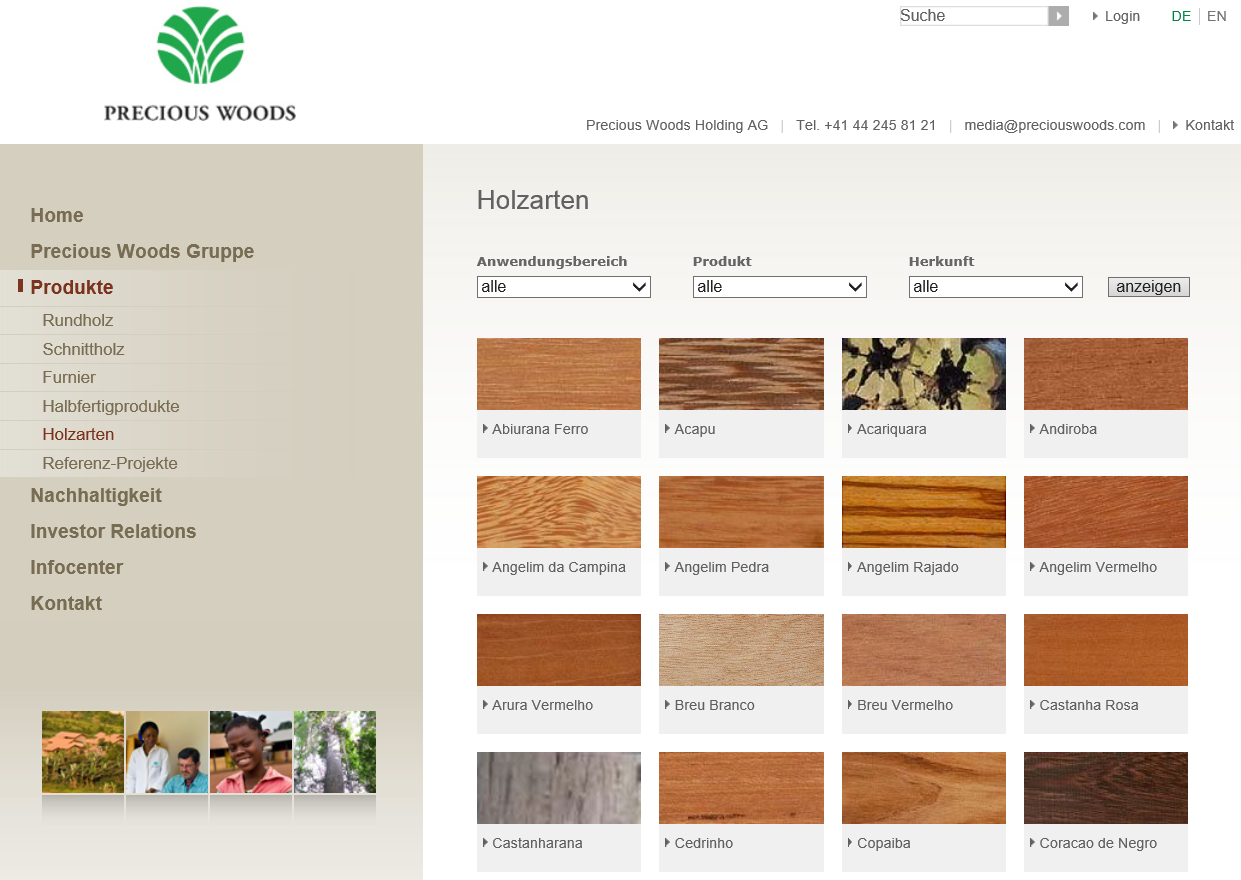Click the Cedrinho text link
1241x880 pixels.
[704, 843]
